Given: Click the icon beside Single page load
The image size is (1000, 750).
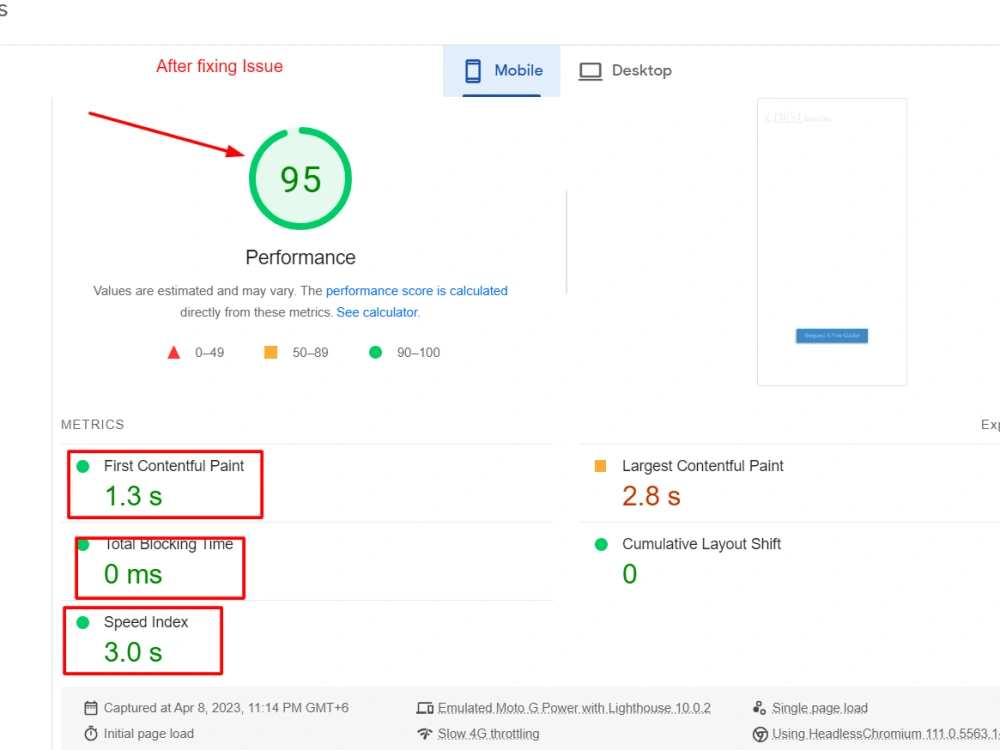Looking at the screenshot, I should tap(759, 709).
